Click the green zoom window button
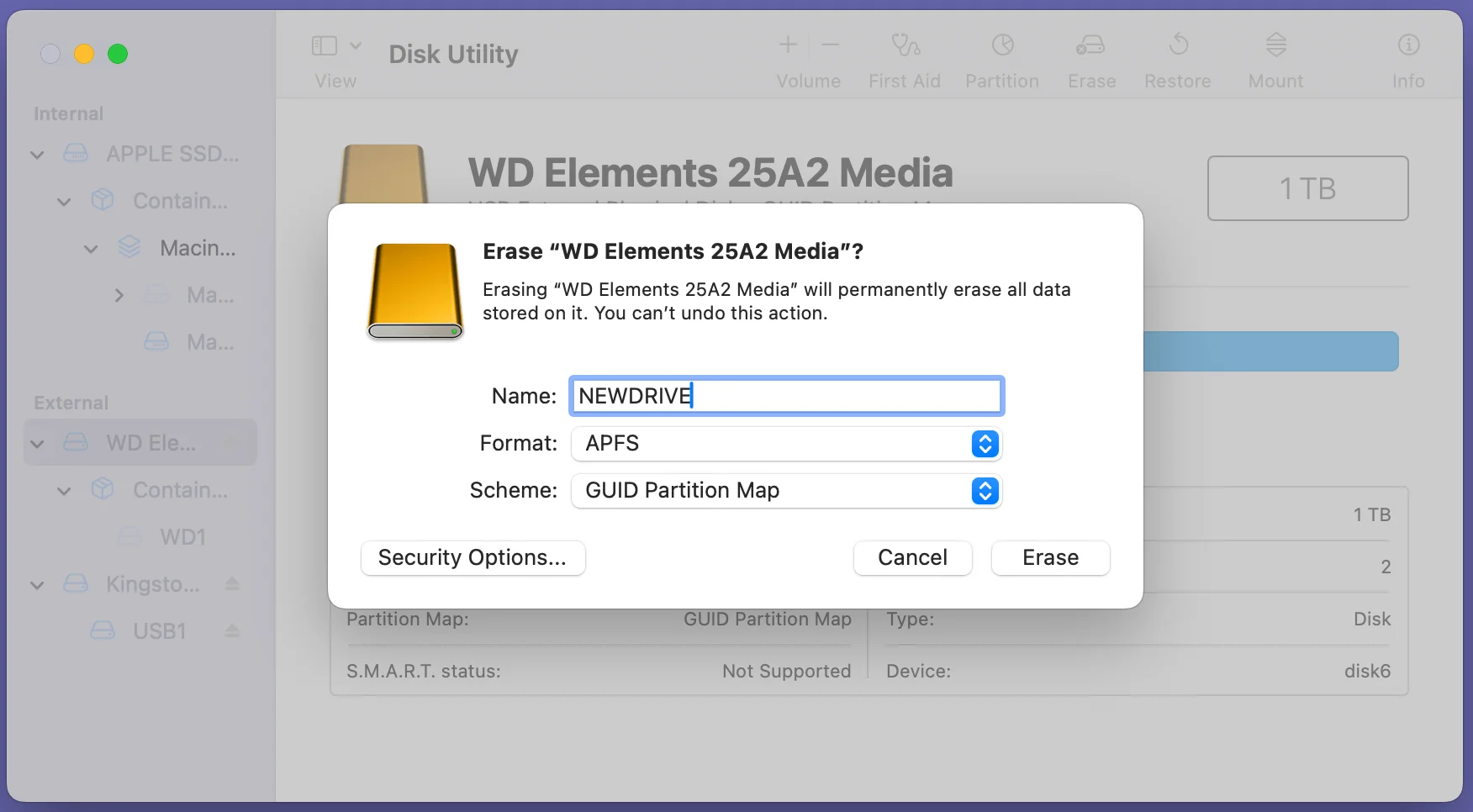Image resolution: width=1473 pixels, height=812 pixels. click(x=118, y=54)
